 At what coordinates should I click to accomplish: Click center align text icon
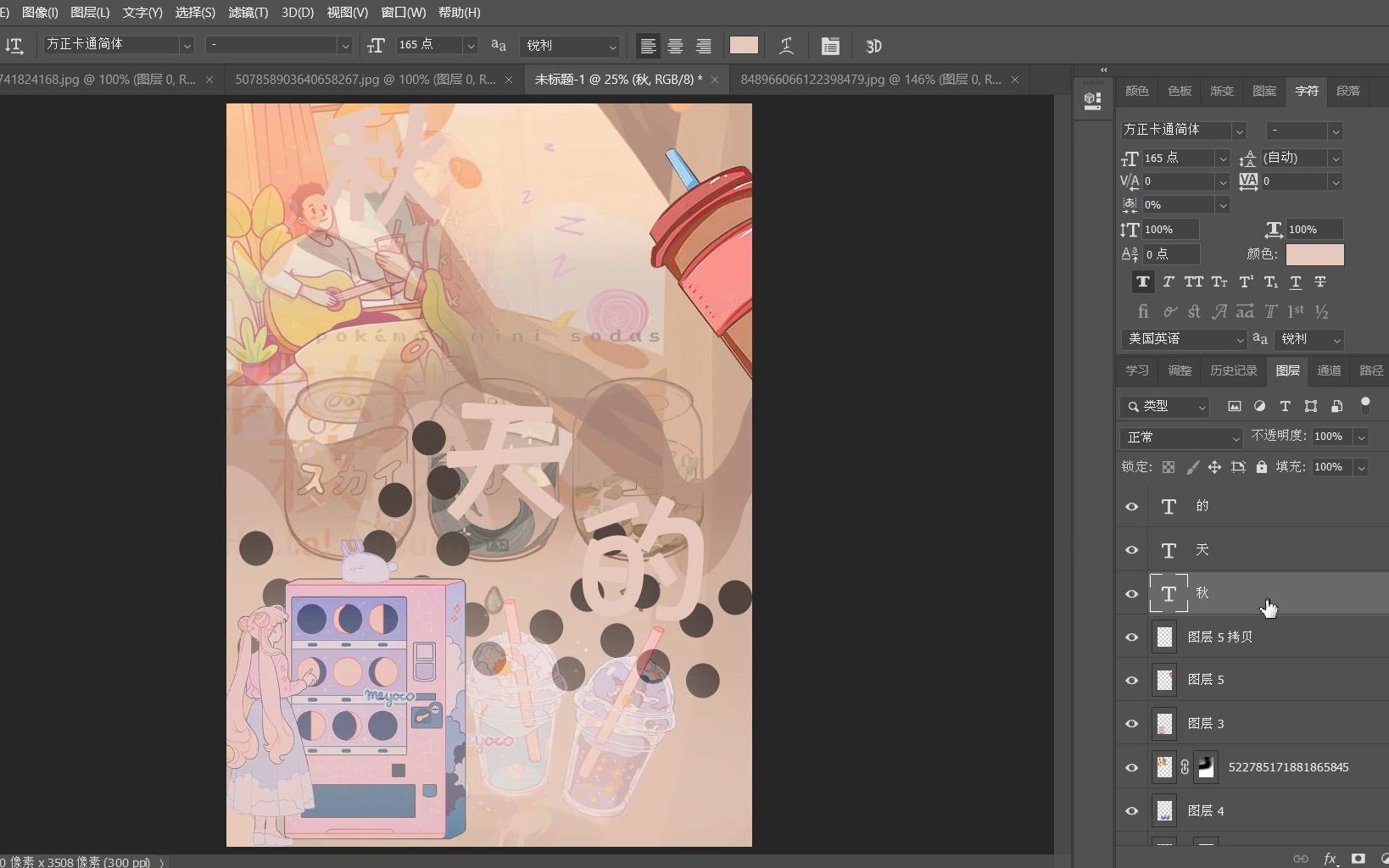click(675, 46)
